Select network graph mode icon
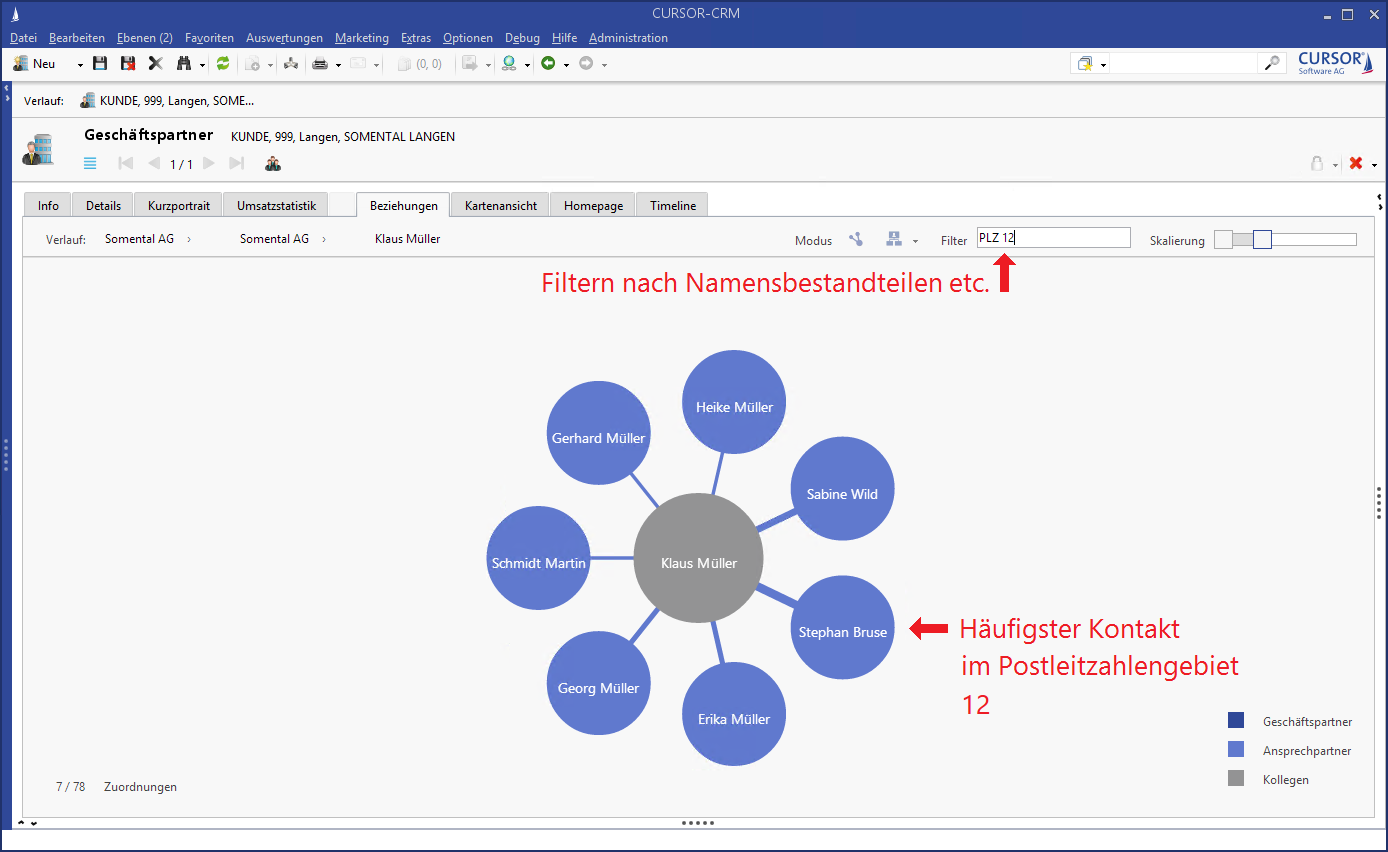The height and width of the screenshot is (852, 1388). 856,239
